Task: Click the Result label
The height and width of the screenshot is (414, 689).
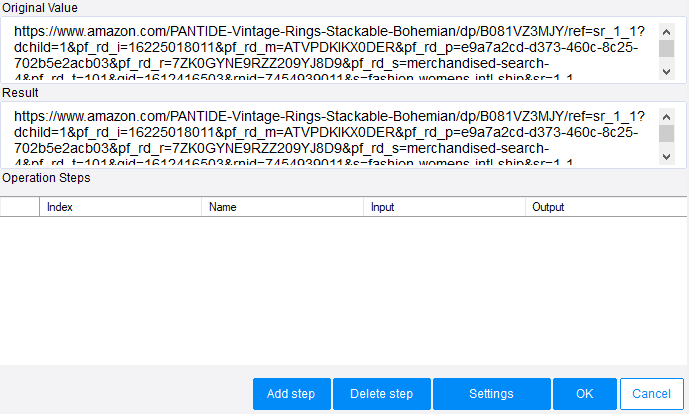Action: [x=20, y=93]
